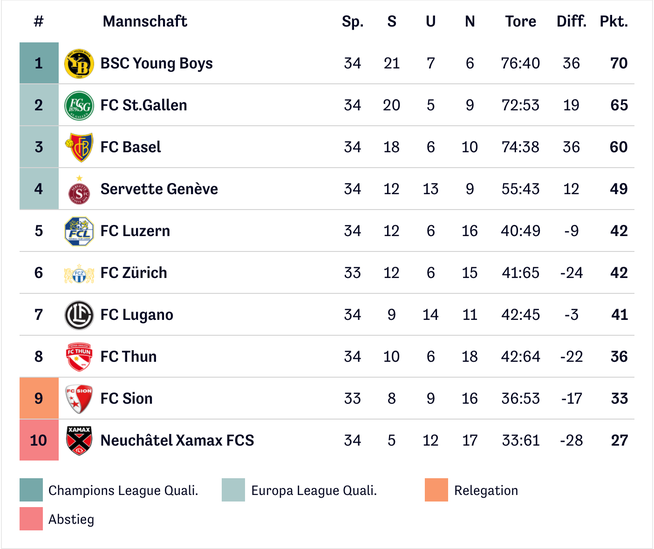The height and width of the screenshot is (549, 654).
Task: Select the Tore column header
Action: point(520,21)
